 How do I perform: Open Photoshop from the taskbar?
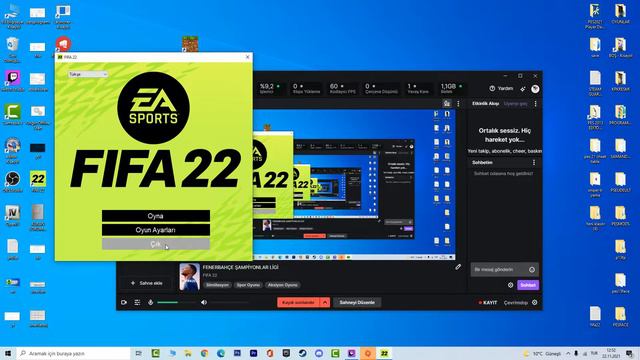pyautogui.click(x=237, y=353)
